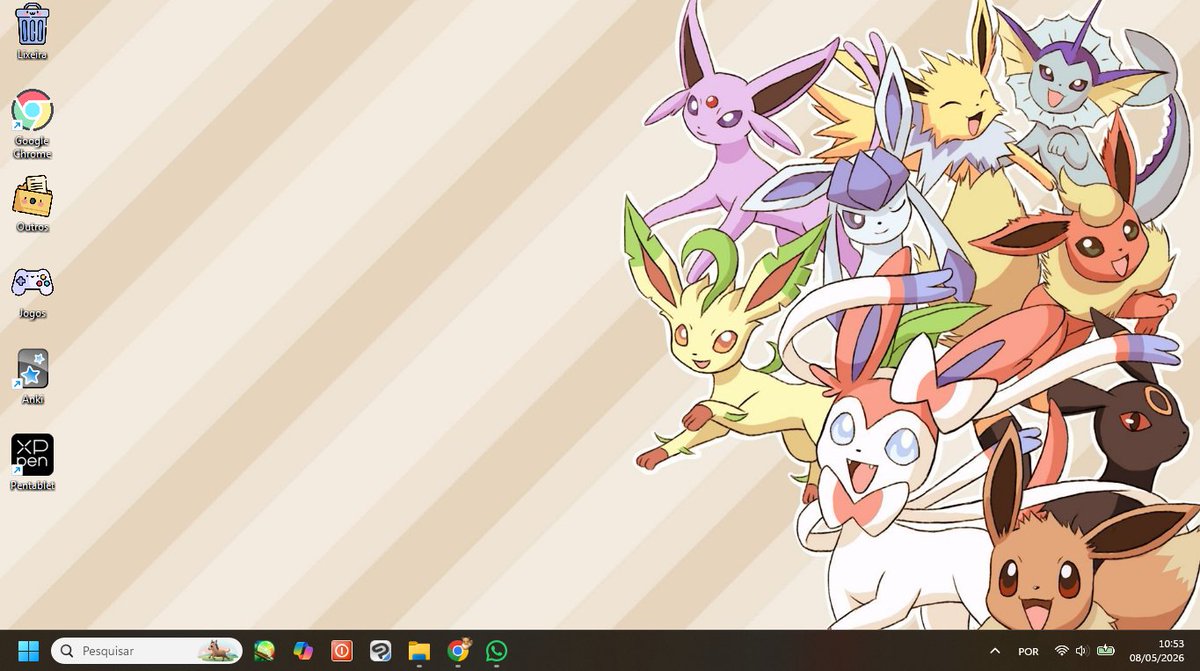Open the Windows Start menu
The width and height of the screenshot is (1200, 671).
coord(28,651)
